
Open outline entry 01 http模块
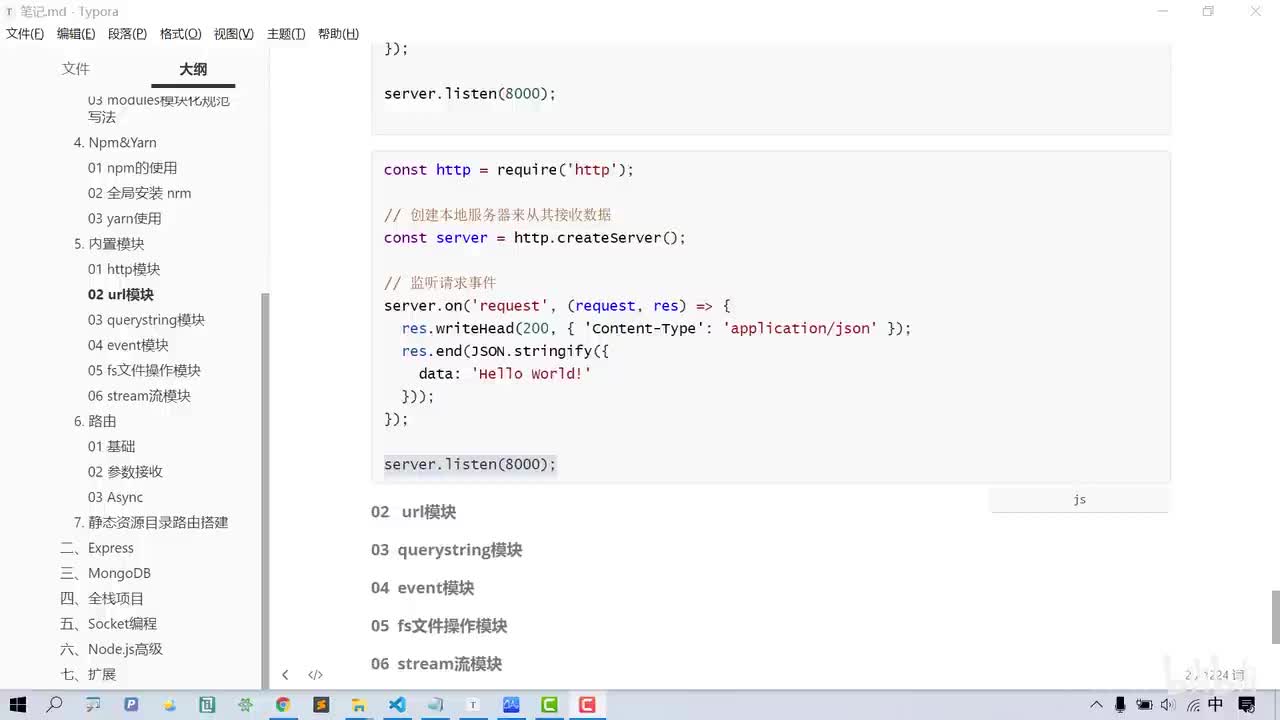tap(124, 269)
